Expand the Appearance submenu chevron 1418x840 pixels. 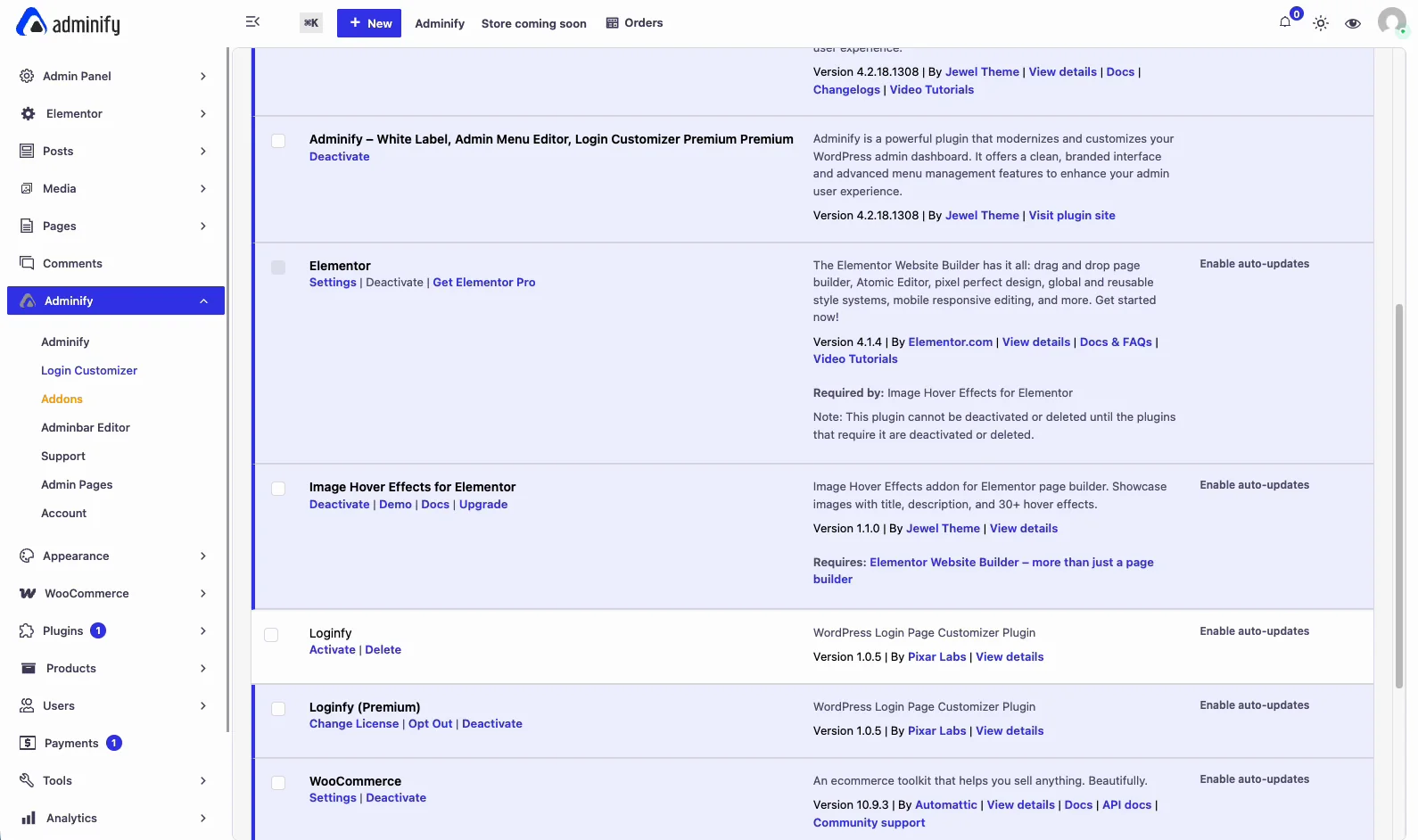203,556
